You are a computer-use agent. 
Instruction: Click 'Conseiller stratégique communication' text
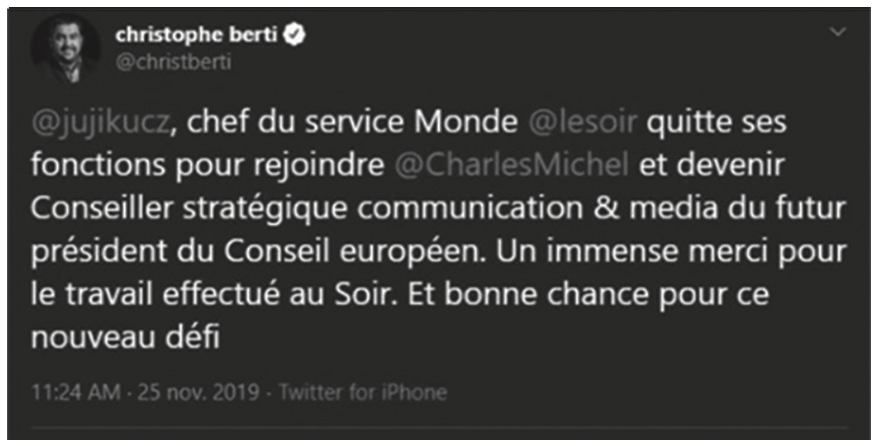pos(307,208)
